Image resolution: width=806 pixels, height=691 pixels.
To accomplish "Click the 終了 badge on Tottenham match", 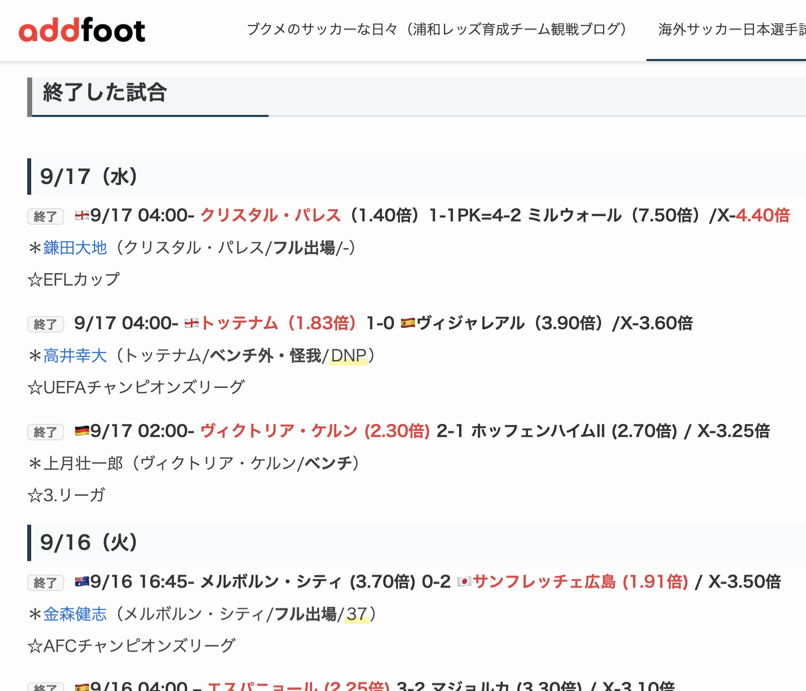I will (45, 324).
